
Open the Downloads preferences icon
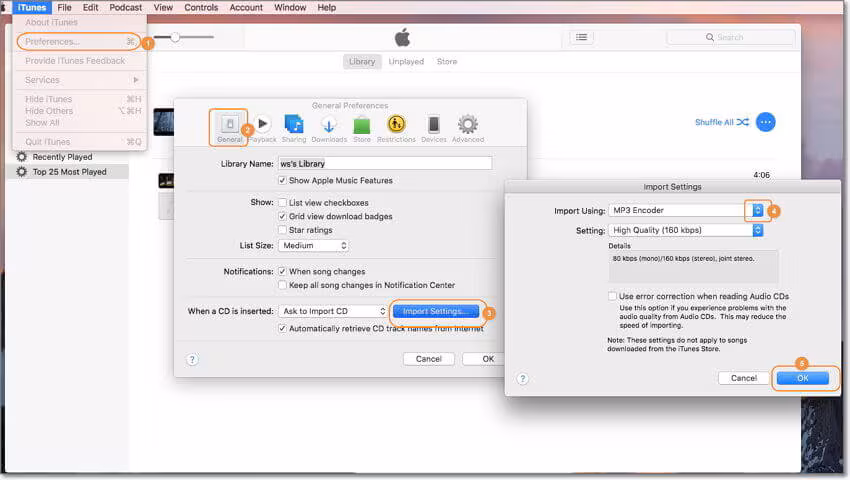tap(329, 128)
